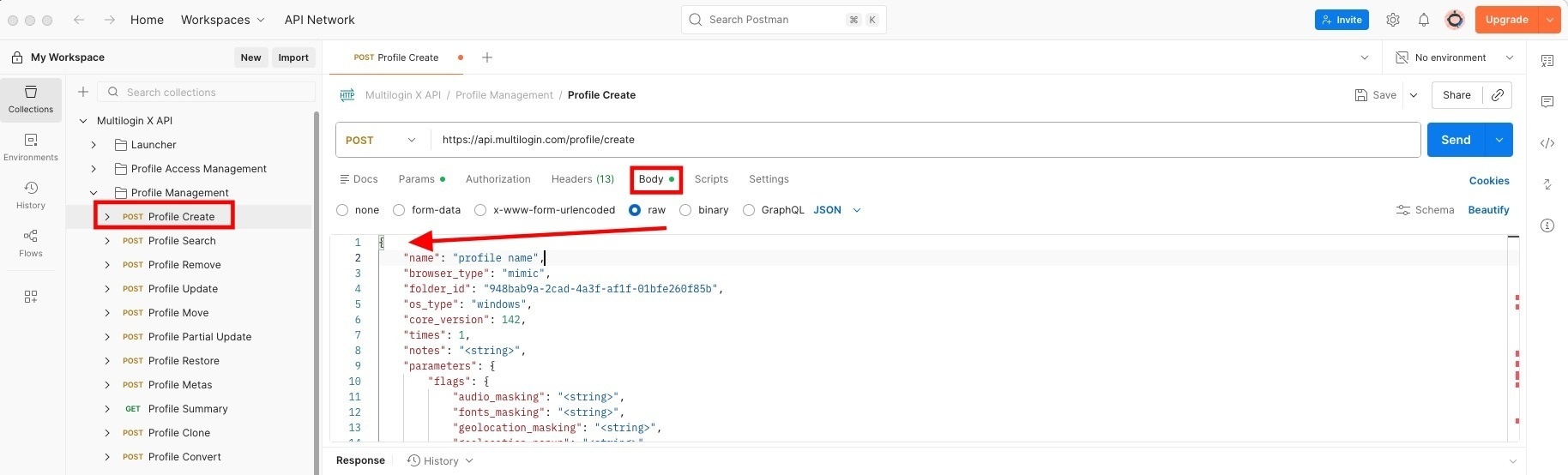Expand the Profile Access Management folder
The image size is (1568, 475).
[x=94, y=169]
